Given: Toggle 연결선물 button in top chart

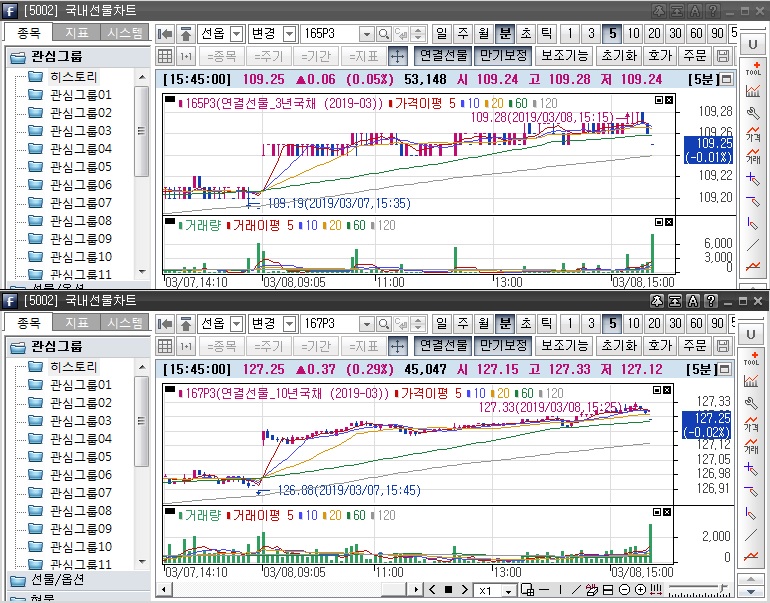Looking at the screenshot, I should pyautogui.click(x=443, y=56).
